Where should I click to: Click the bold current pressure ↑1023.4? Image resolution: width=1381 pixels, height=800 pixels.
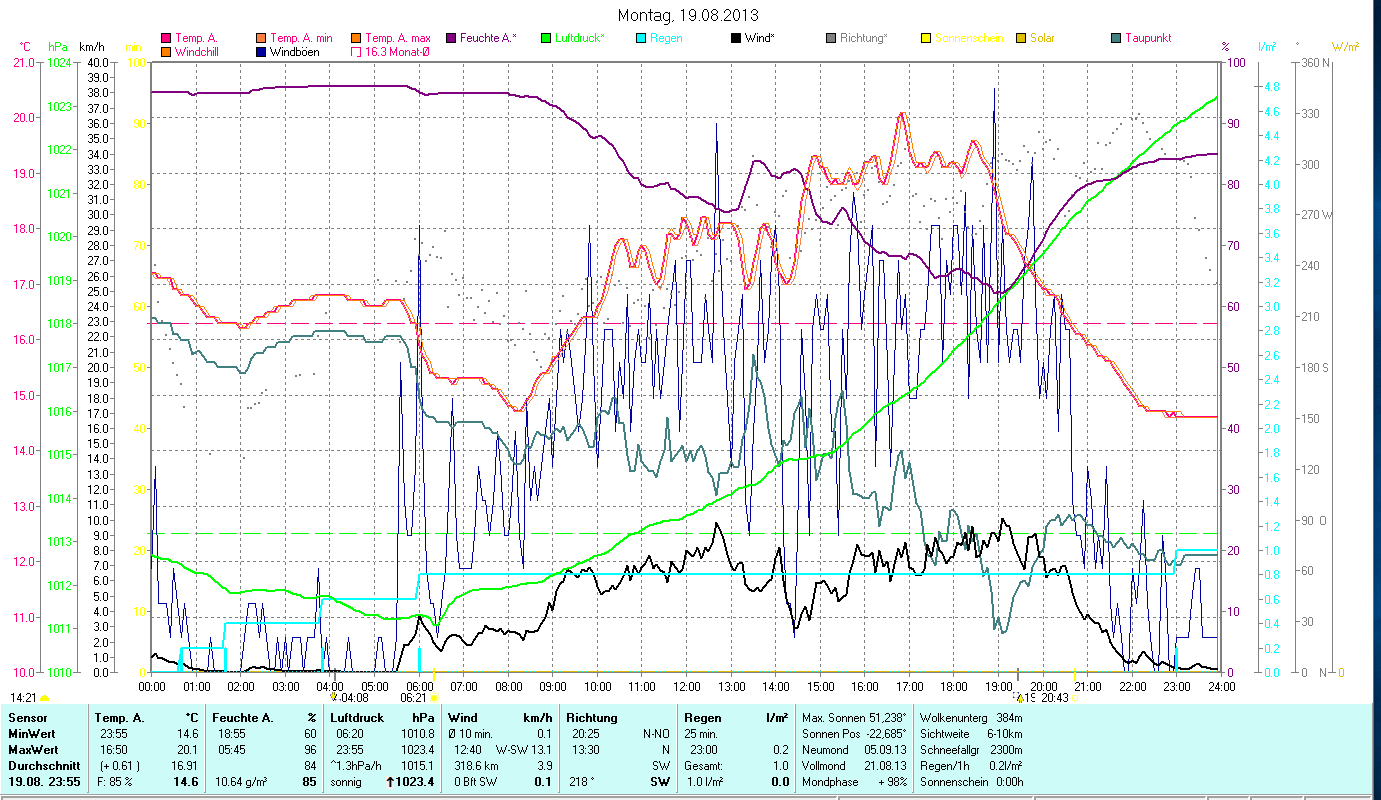pyautogui.click(x=410, y=782)
